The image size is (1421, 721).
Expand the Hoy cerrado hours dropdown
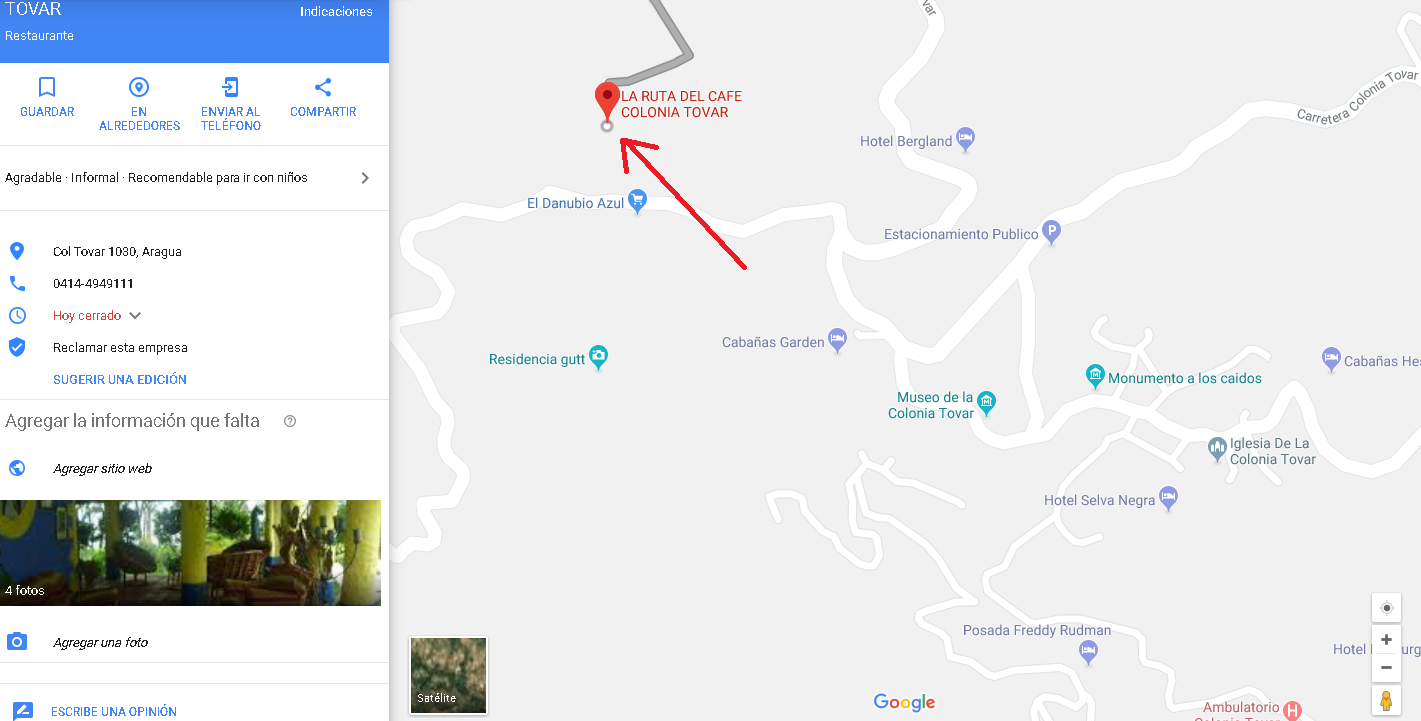(135, 316)
